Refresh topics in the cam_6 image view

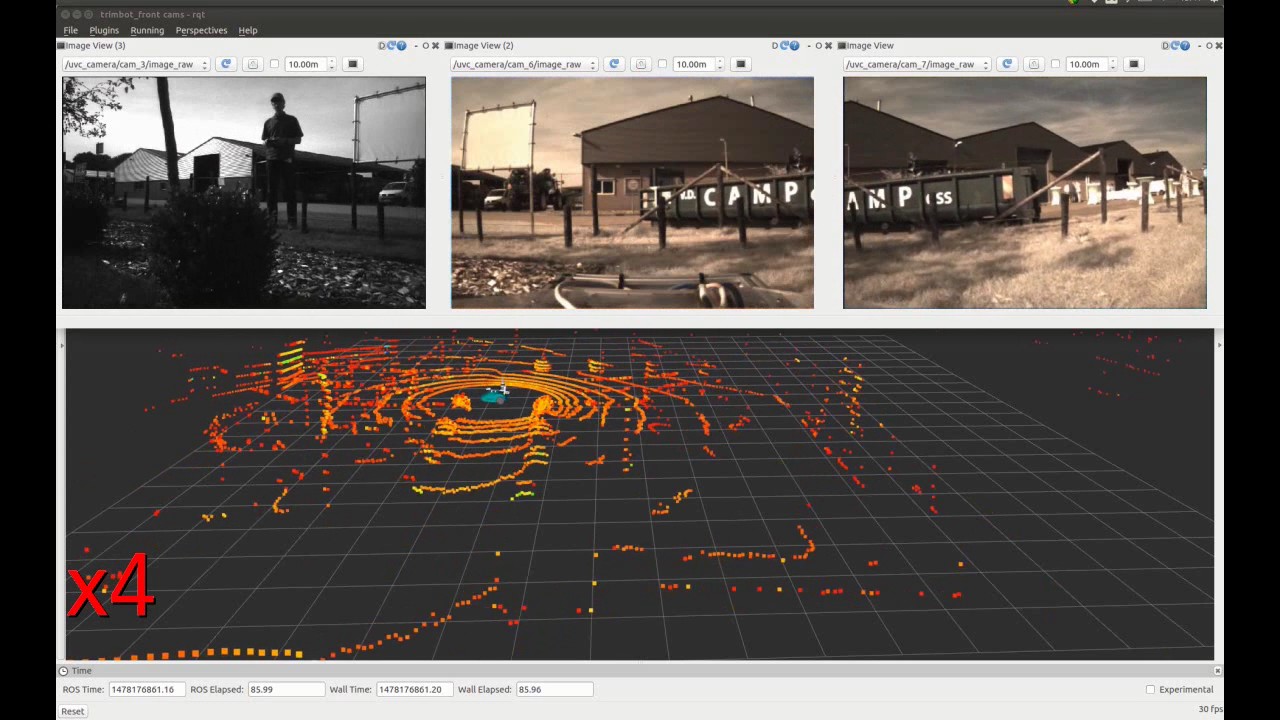coord(614,64)
